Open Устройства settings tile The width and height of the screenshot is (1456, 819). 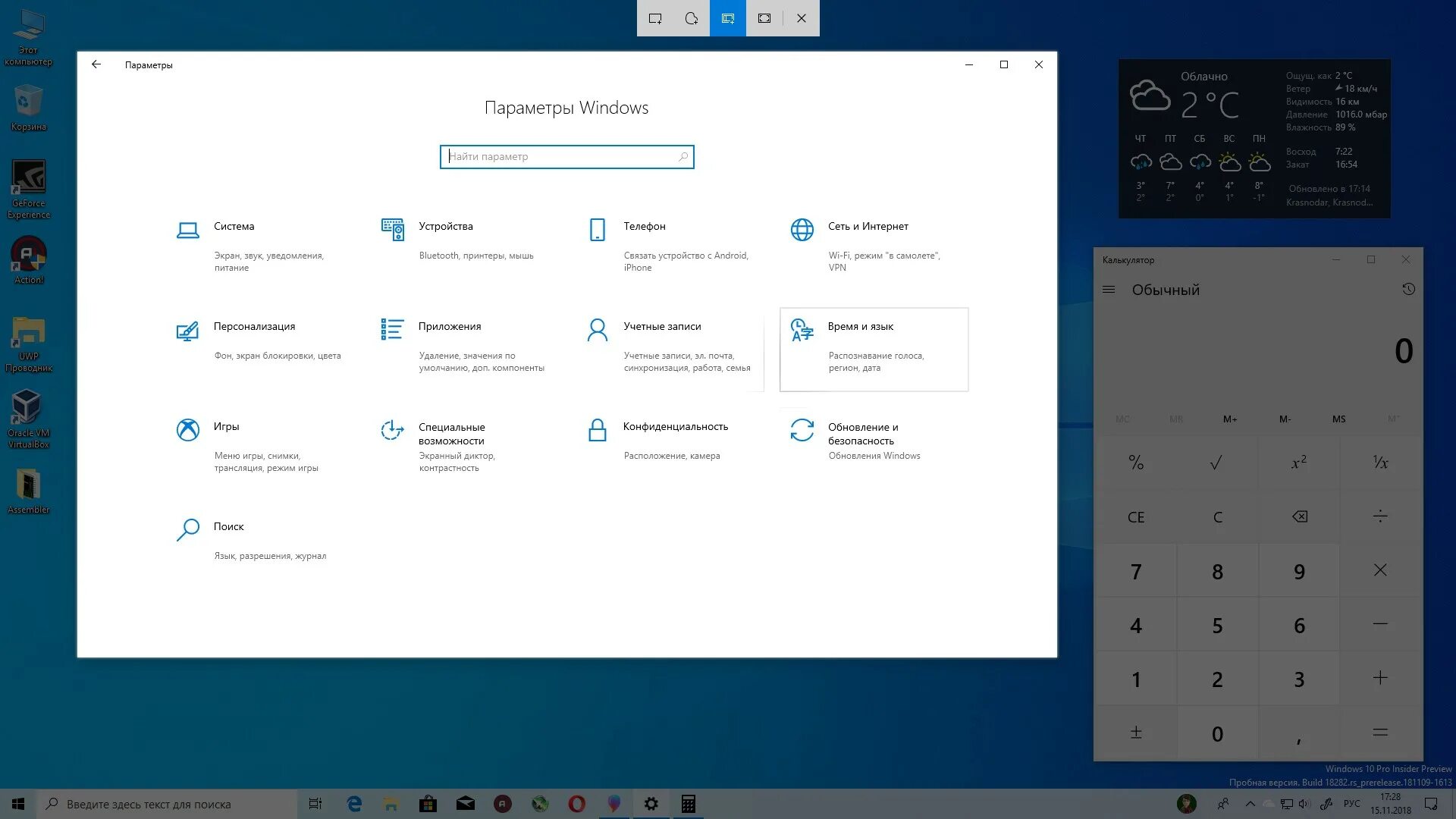point(445,227)
